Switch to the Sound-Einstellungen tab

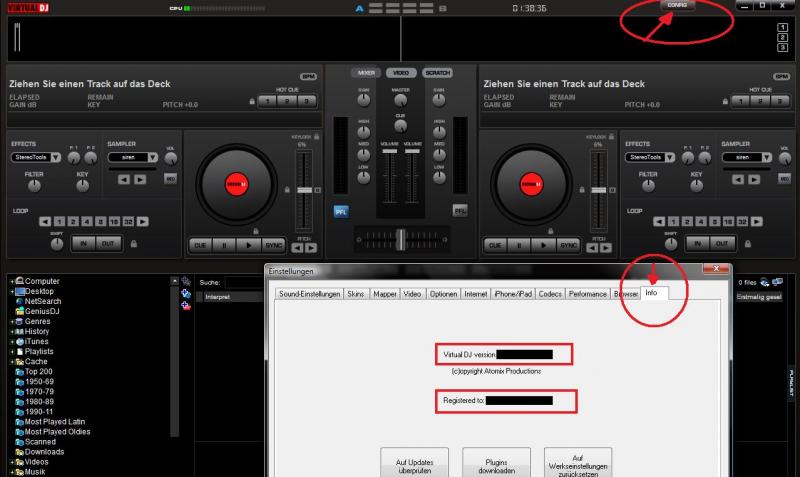309,294
